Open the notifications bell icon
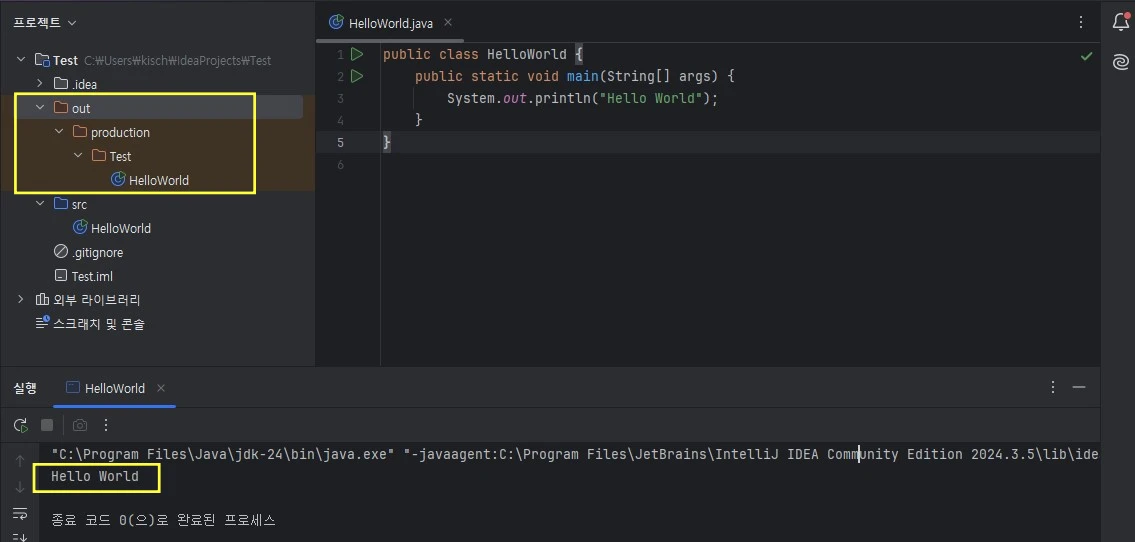Screen dimensions: 1135x542 pos(1120,22)
